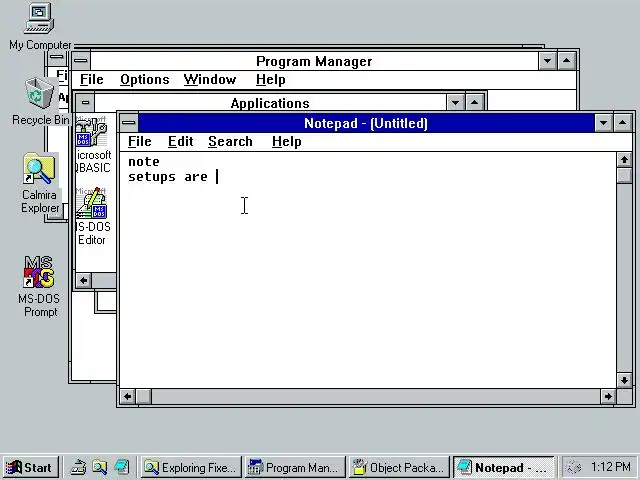640x480 pixels.
Task: Click the word "note" in Notepad
Action: point(144,162)
